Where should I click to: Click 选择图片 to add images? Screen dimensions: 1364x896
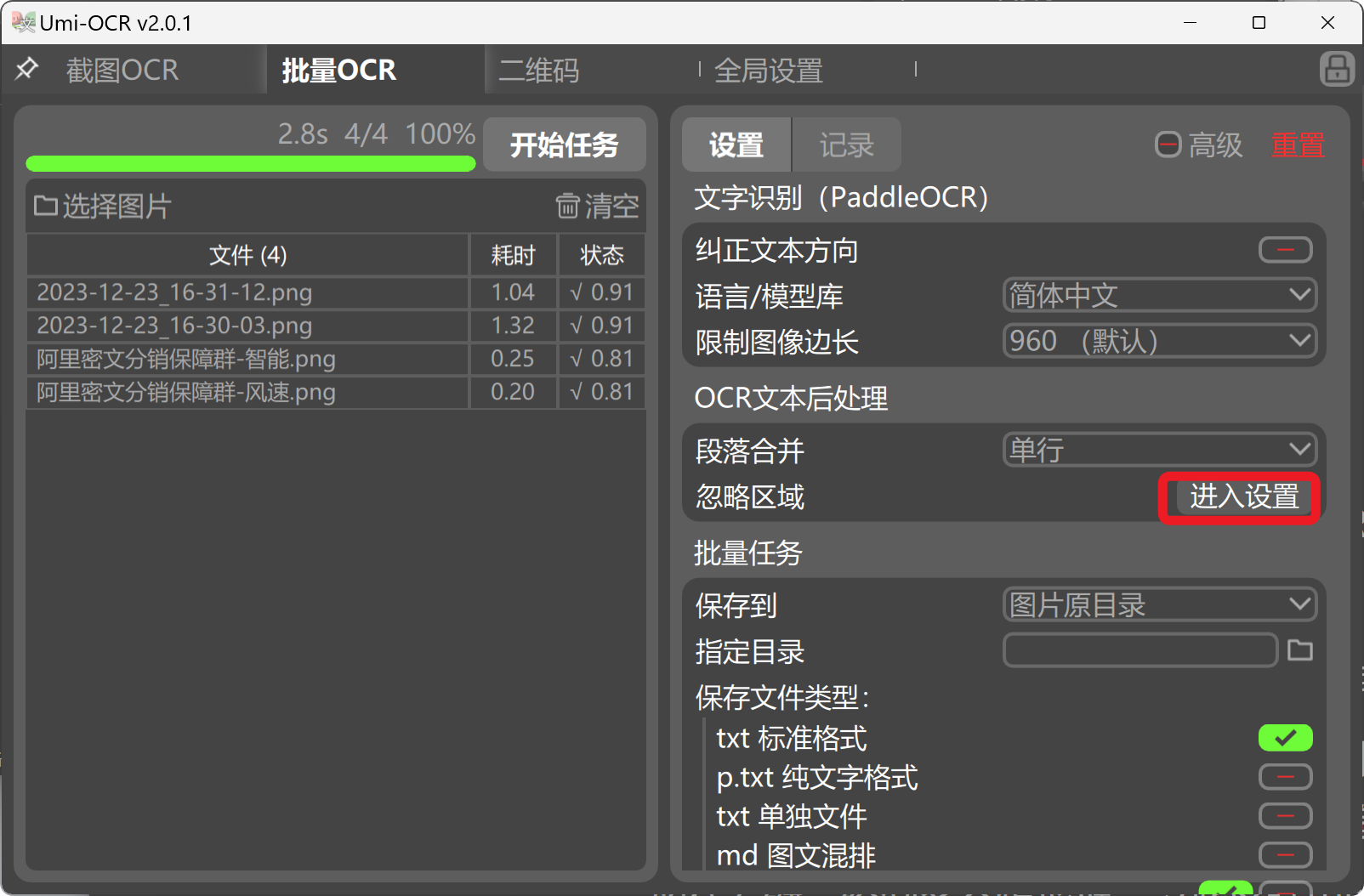tap(103, 206)
